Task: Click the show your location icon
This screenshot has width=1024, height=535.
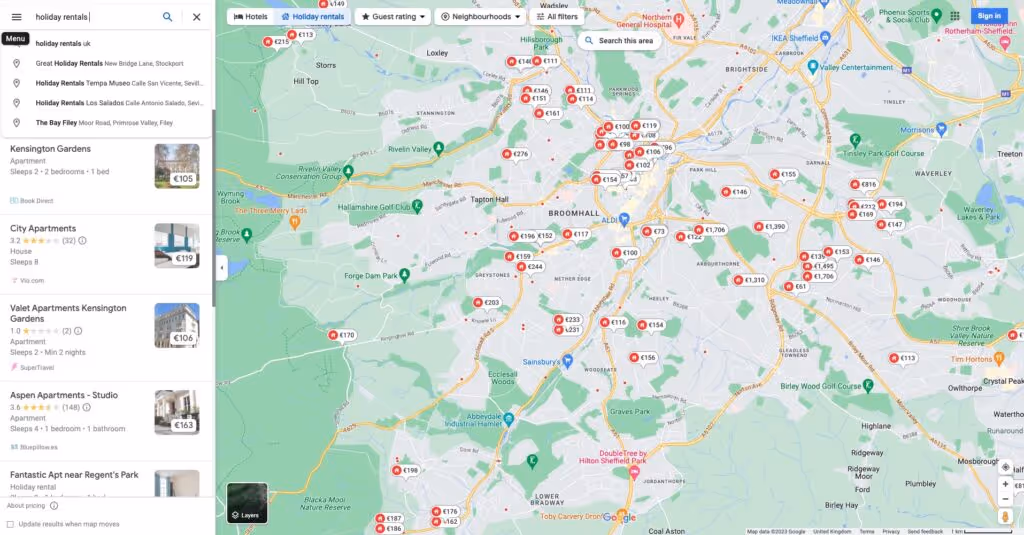Action: tap(1005, 467)
